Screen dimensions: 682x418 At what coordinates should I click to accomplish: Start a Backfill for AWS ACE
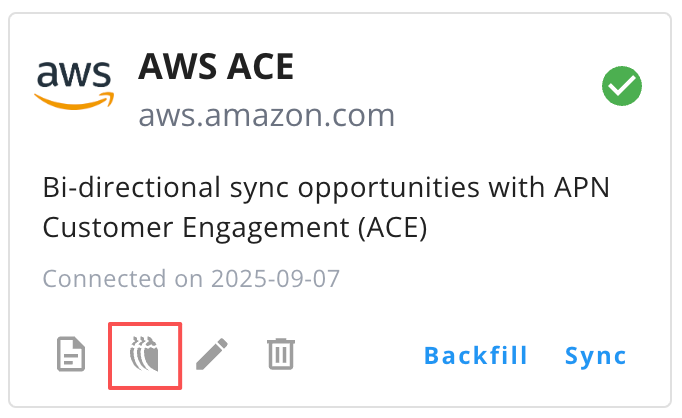click(x=475, y=355)
